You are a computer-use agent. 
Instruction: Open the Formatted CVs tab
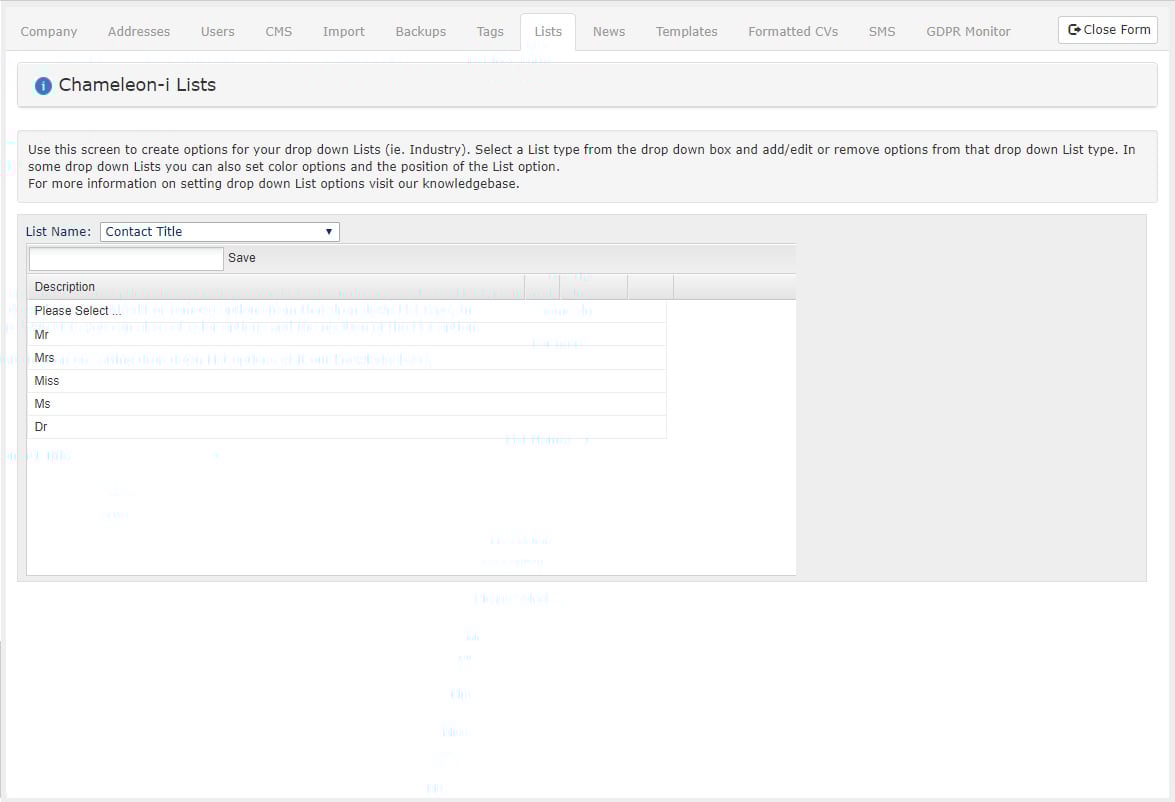tap(792, 31)
